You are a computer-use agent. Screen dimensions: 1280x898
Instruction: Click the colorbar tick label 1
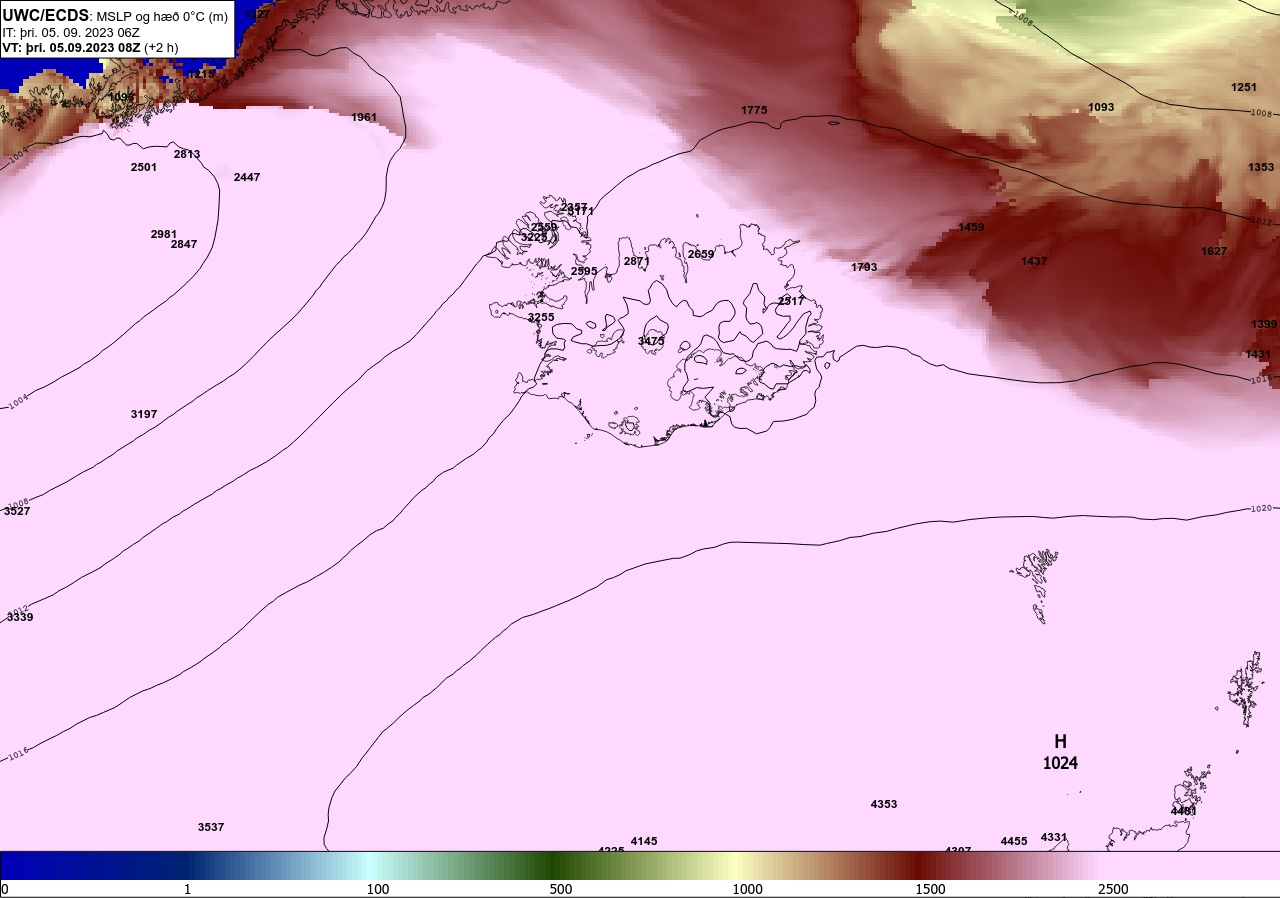187,889
